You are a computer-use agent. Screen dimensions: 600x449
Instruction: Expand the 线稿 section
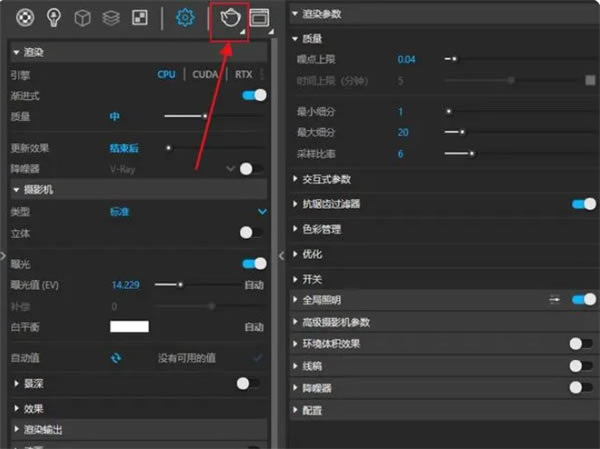295,366
